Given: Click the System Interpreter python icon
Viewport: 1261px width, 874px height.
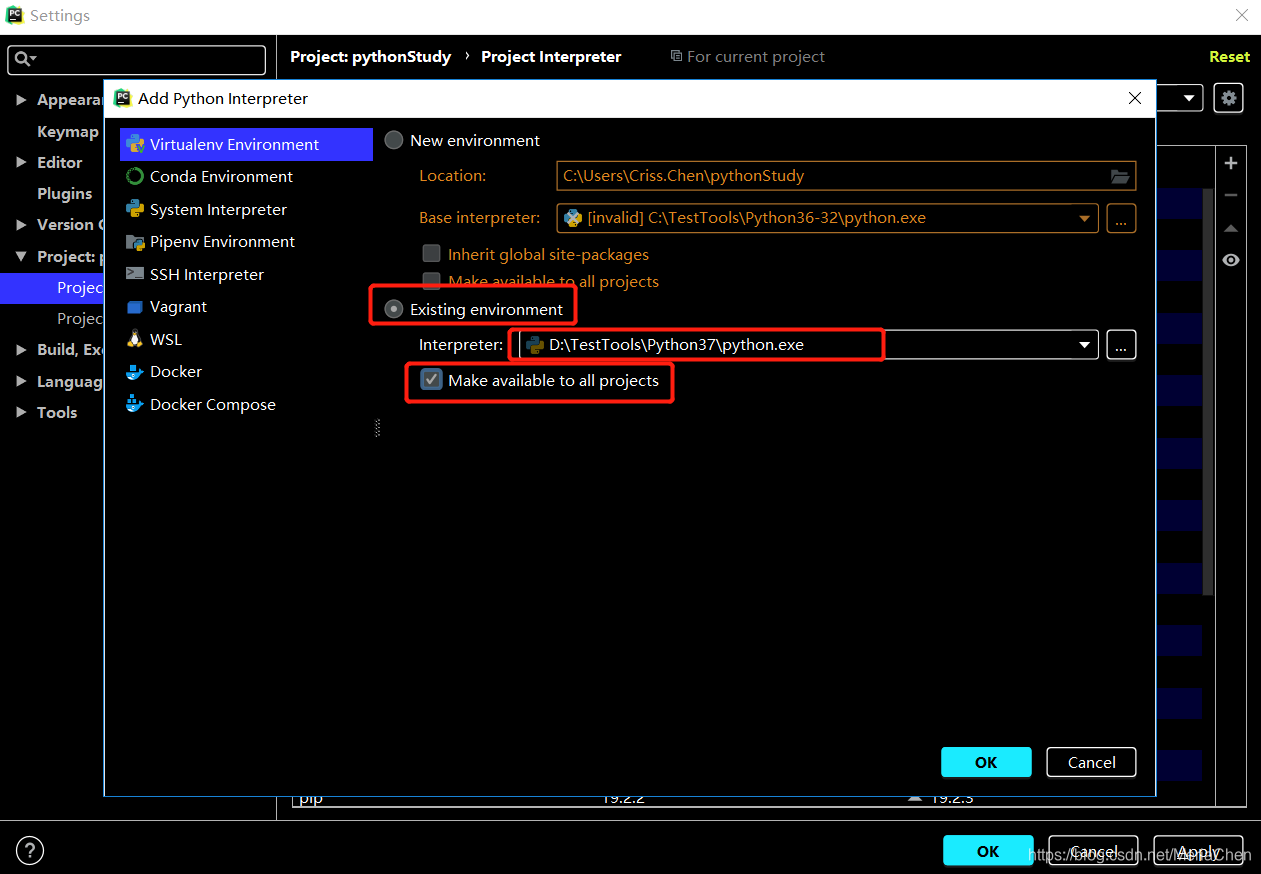Looking at the screenshot, I should [135, 209].
